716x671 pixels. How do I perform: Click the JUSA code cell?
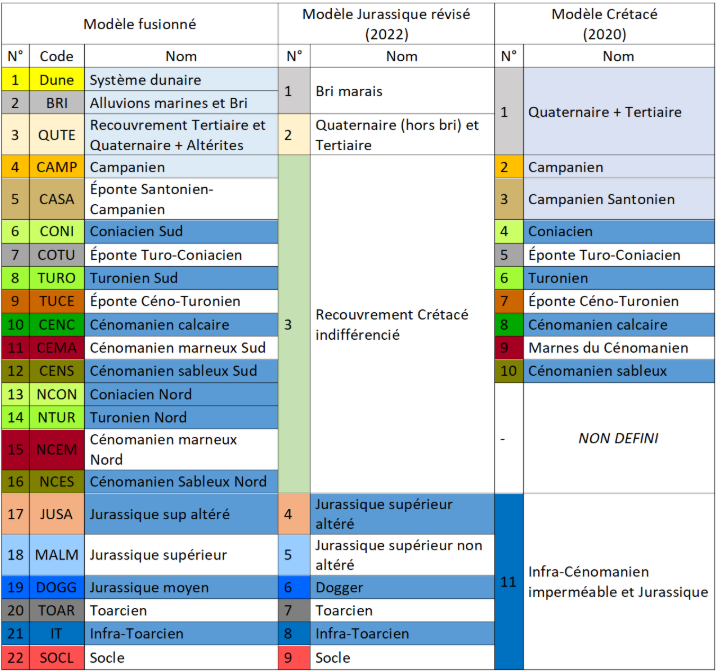pyautogui.click(x=56, y=514)
